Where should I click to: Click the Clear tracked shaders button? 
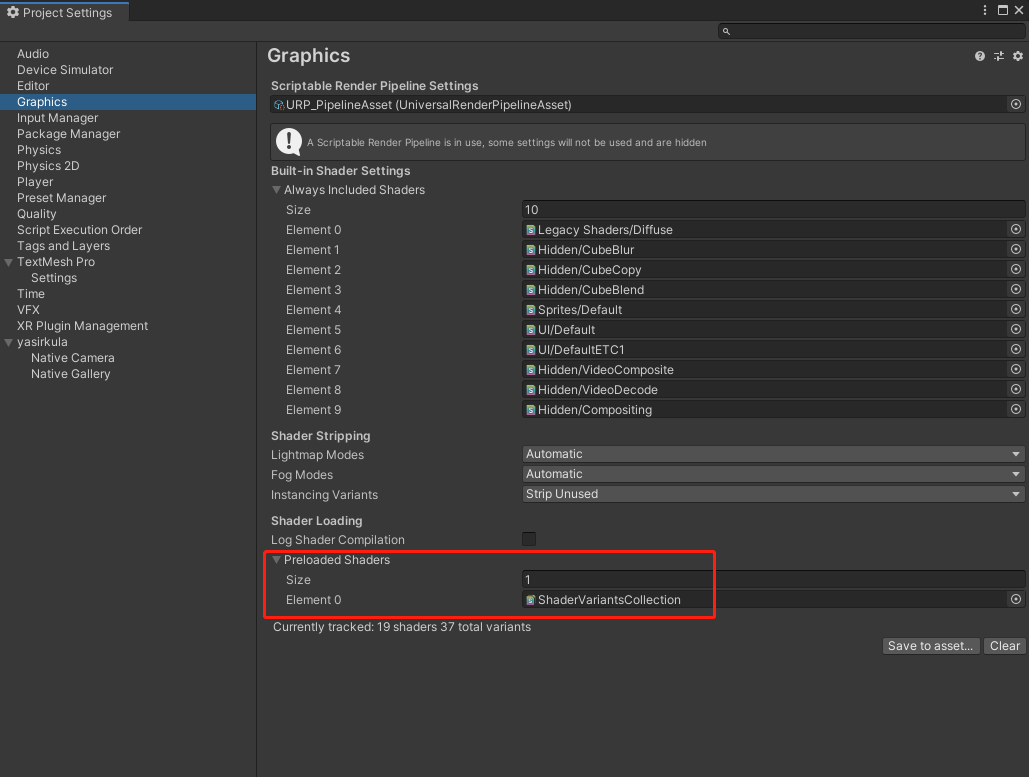coord(1005,646)
